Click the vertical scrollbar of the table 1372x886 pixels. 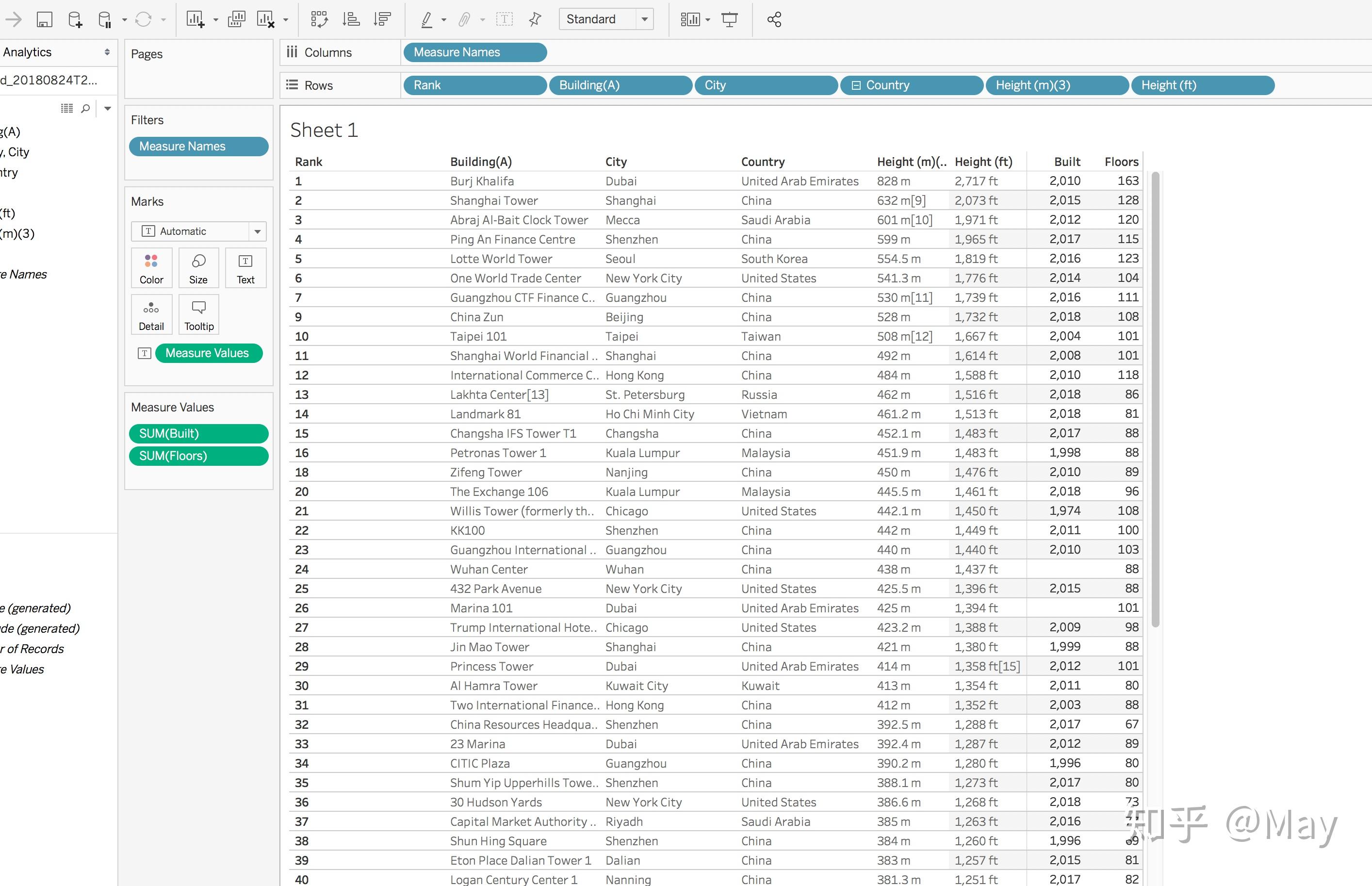(x=1155, y=399)
